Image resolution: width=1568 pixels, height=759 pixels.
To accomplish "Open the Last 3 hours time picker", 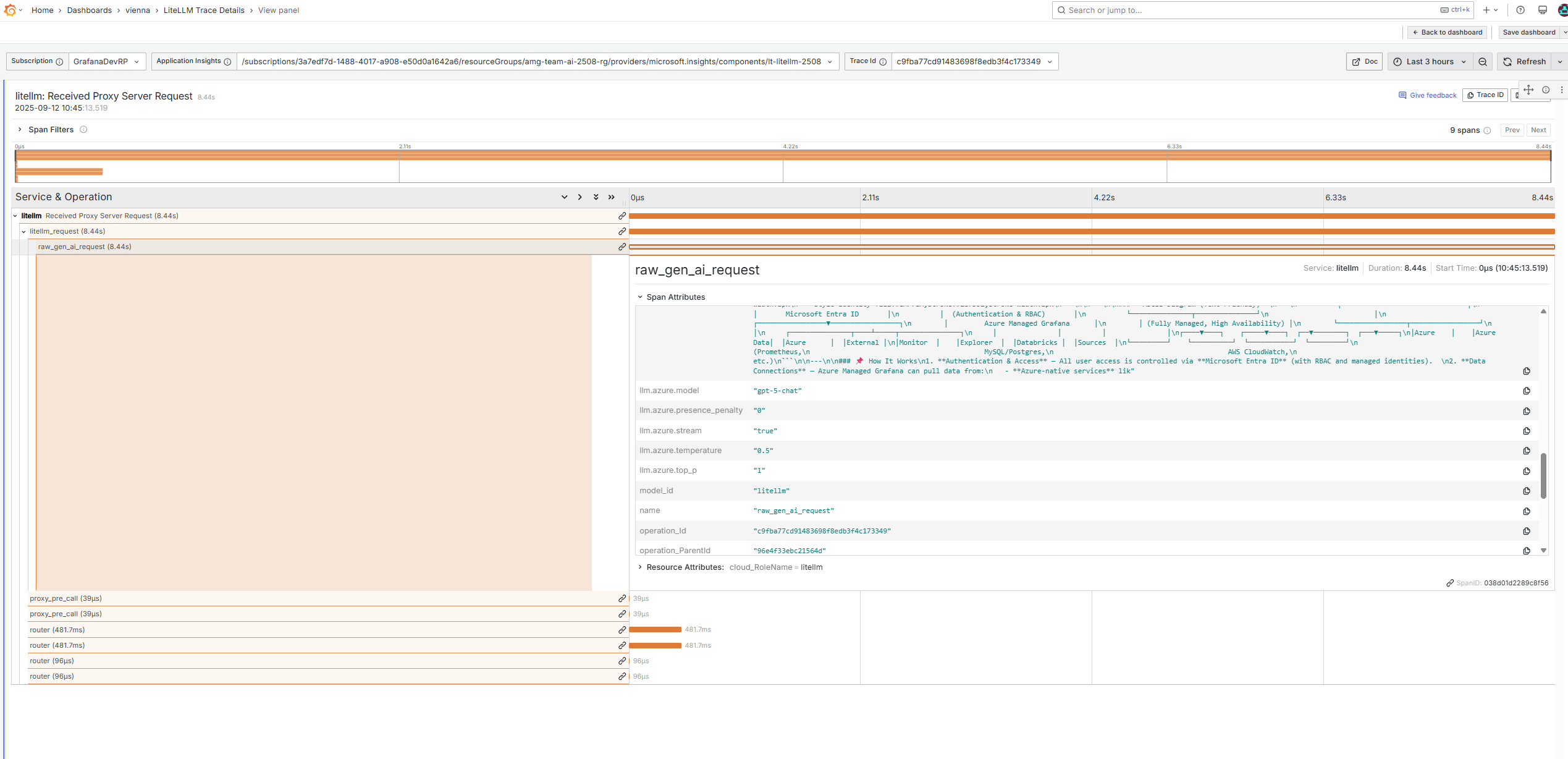I will [1430, 62].
